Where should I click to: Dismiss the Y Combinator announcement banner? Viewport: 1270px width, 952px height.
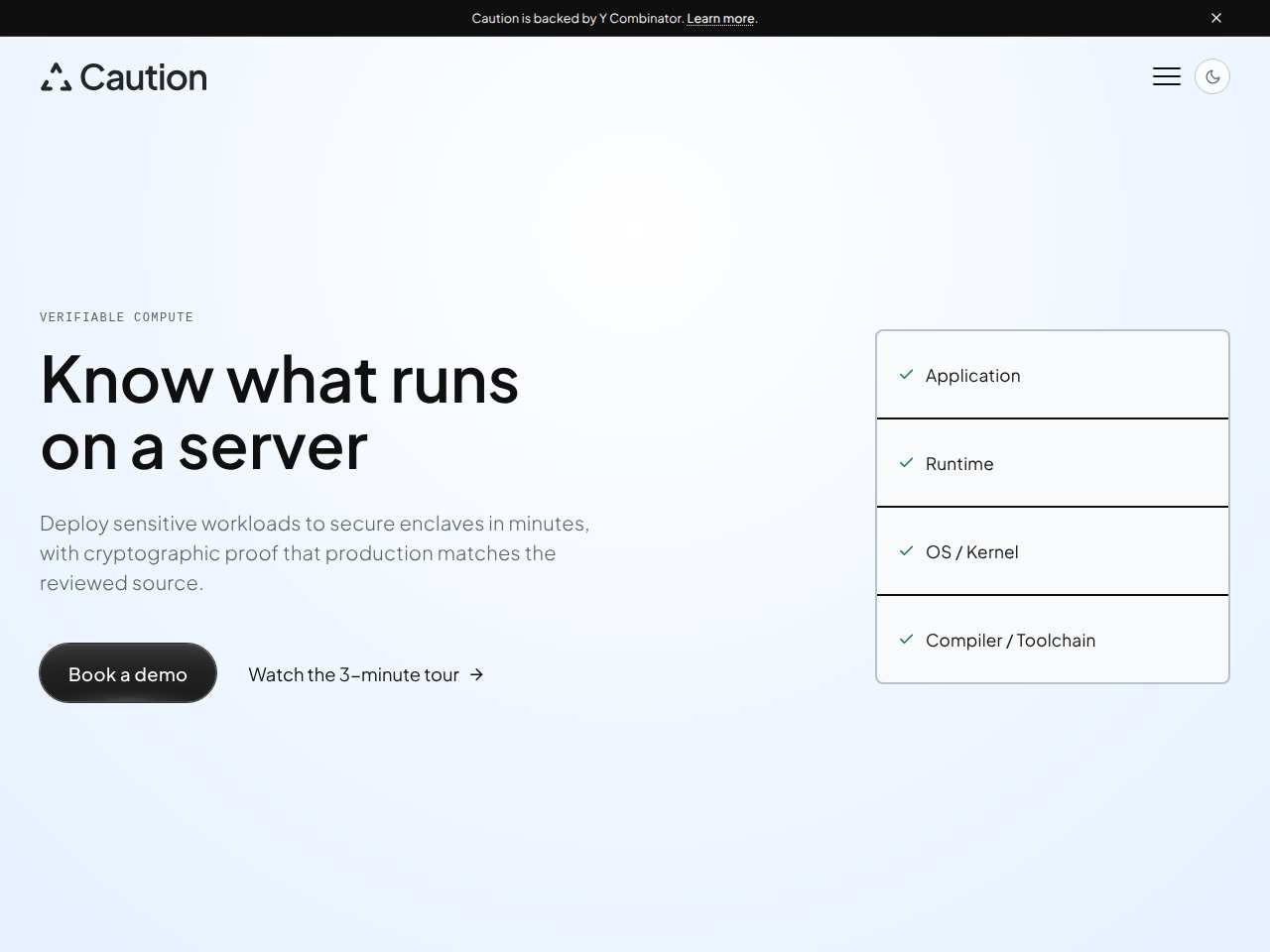(1216, 18)
